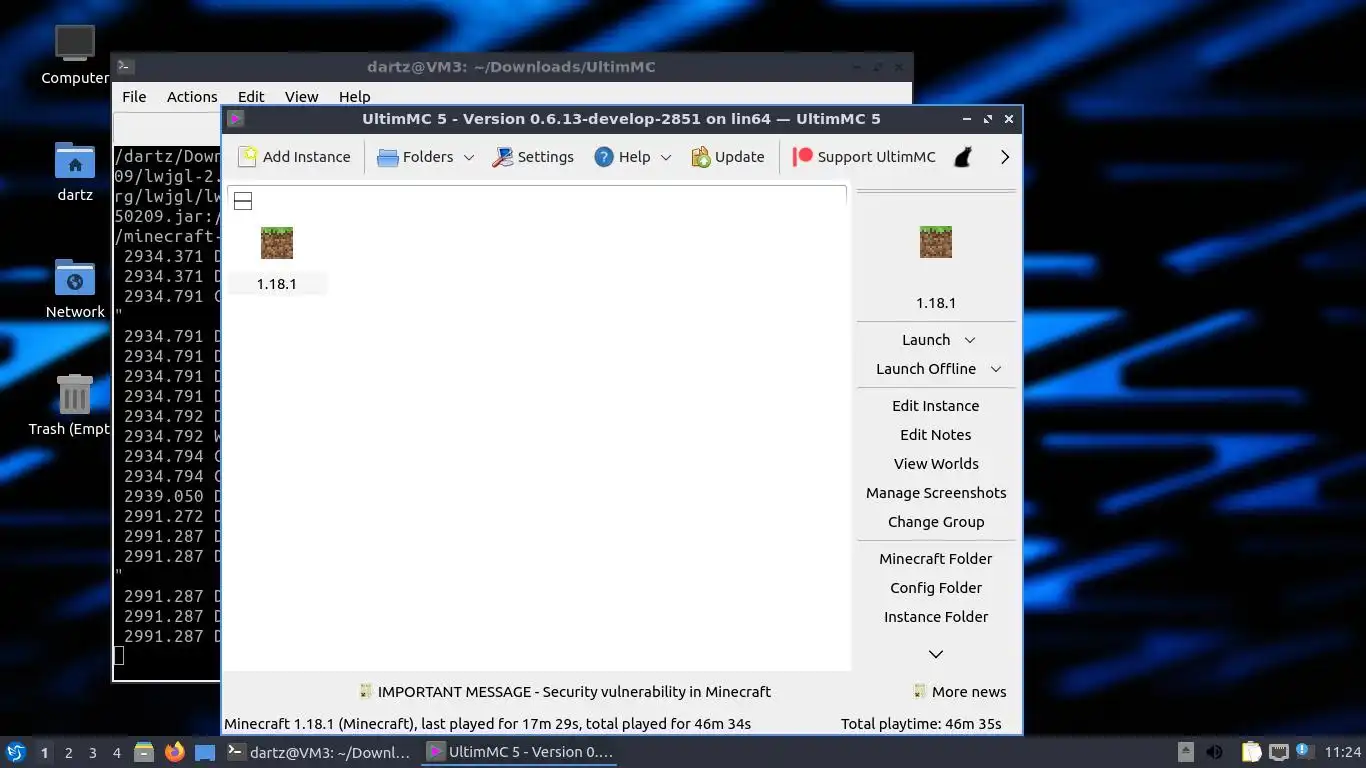
Task: Open the volume control tray icon
Action: coord(1215,752)
